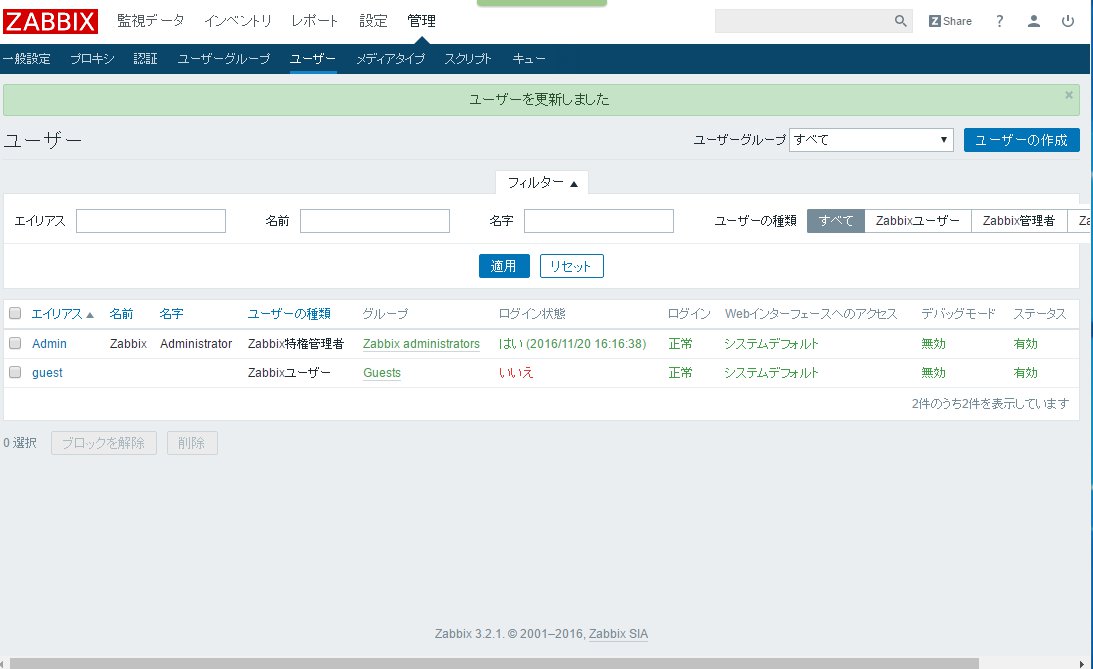Click guest's システムデフォルト frontend access

[x=771, y=373]
